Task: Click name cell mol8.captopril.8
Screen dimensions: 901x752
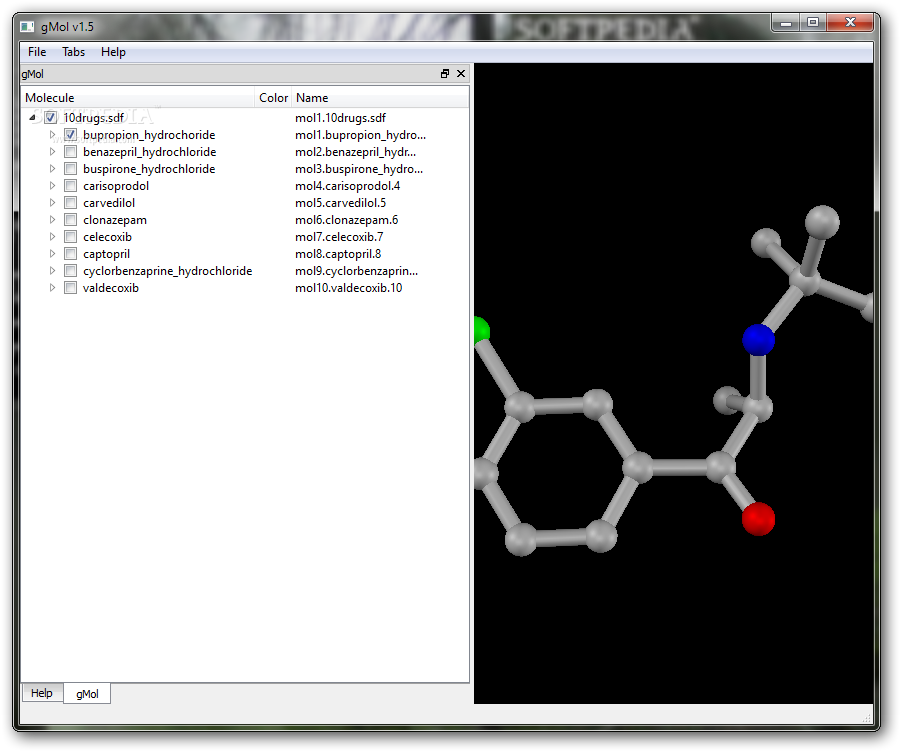Action: [338, 254]
